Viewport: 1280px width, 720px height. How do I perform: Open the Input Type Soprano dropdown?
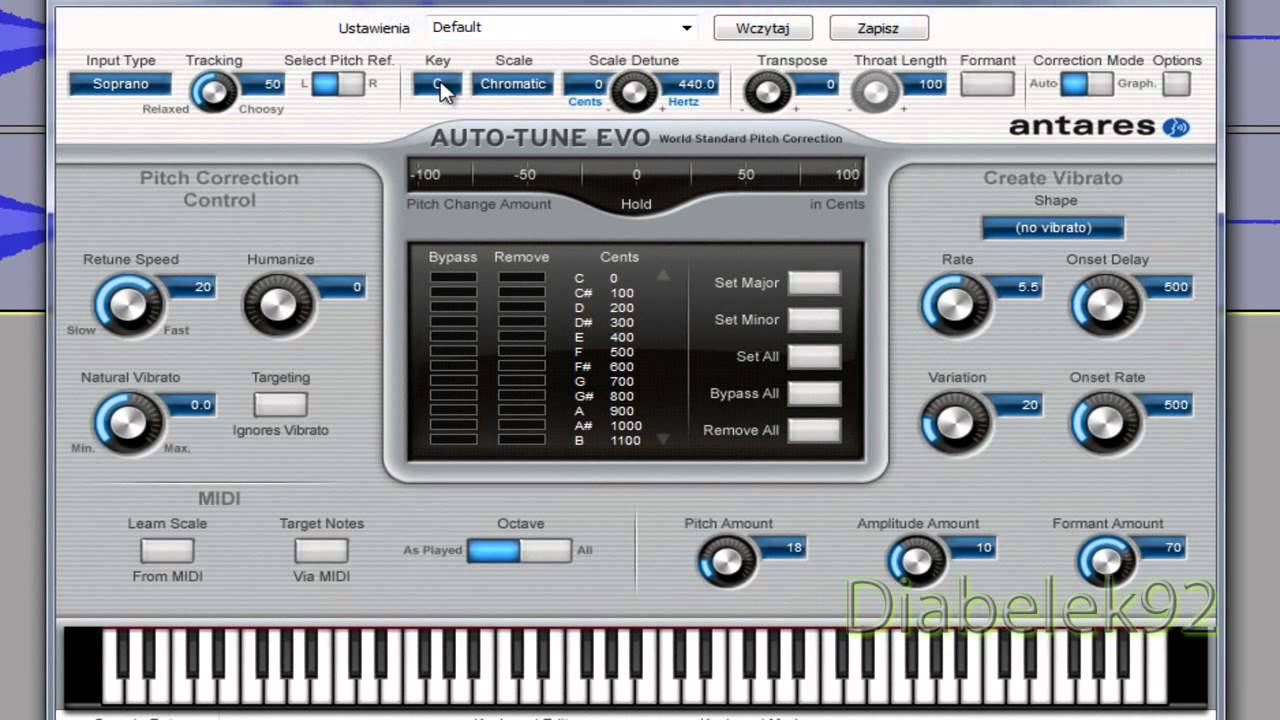120,84
